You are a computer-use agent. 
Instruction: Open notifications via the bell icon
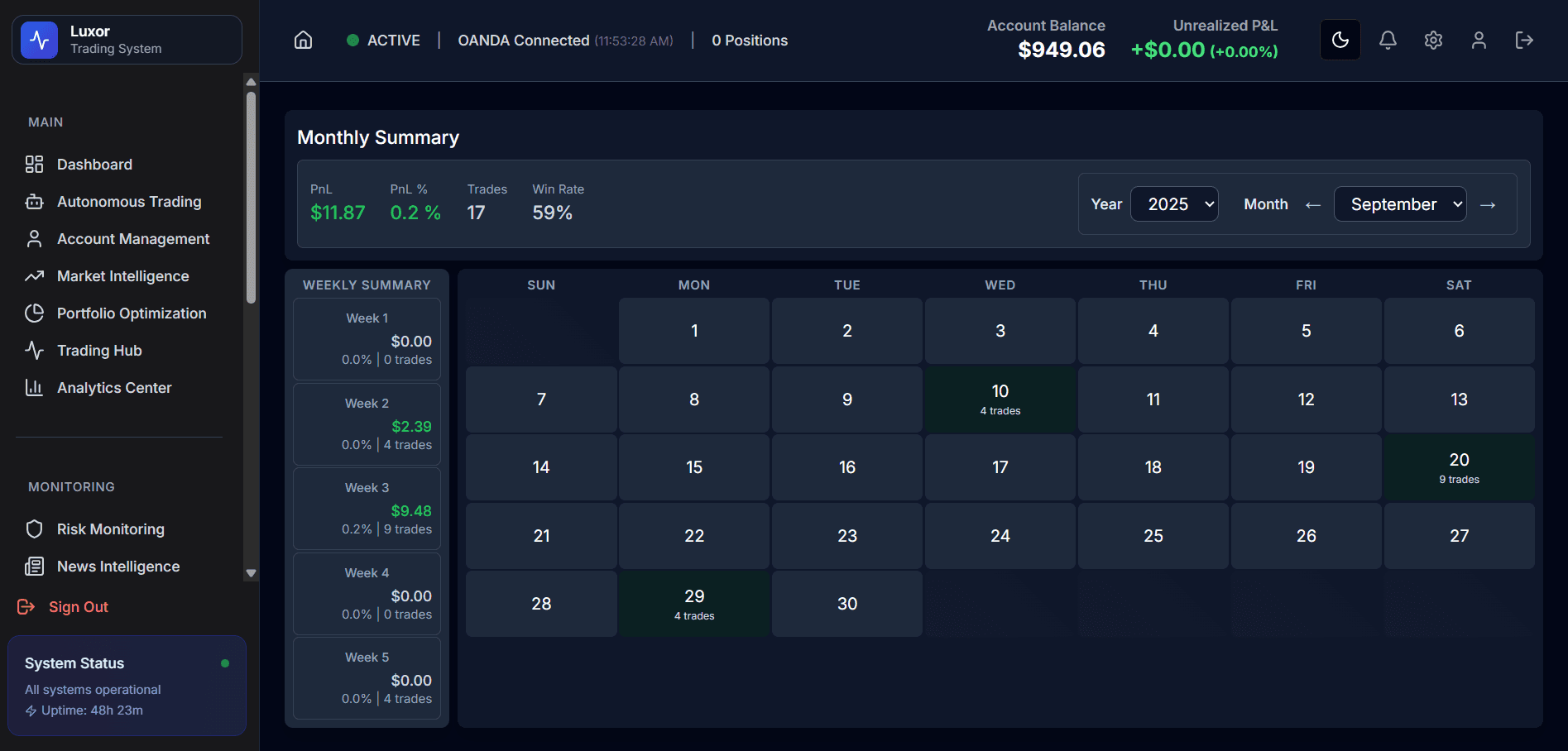[x=1388, y=40]
